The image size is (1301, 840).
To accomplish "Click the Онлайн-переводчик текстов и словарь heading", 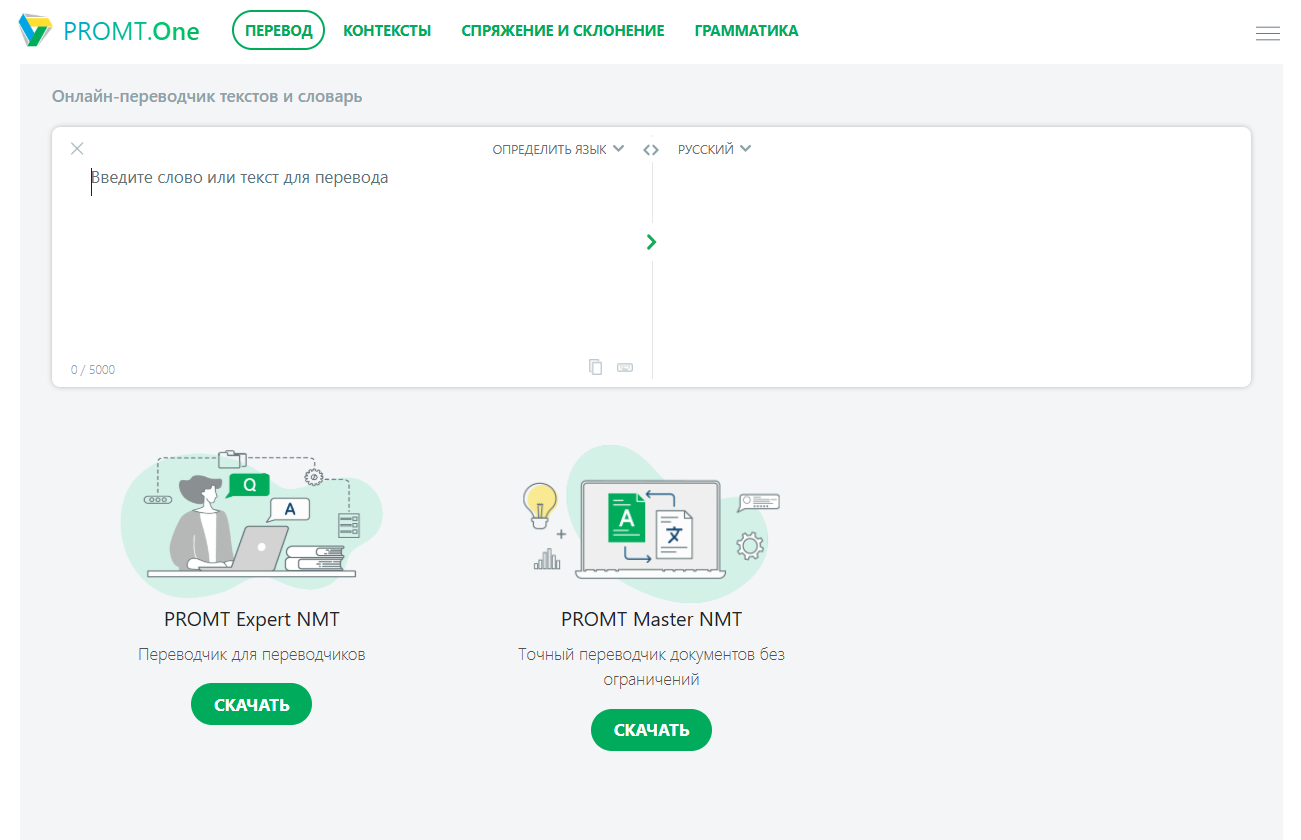I will pyautogui.click(x=207, y=97).
